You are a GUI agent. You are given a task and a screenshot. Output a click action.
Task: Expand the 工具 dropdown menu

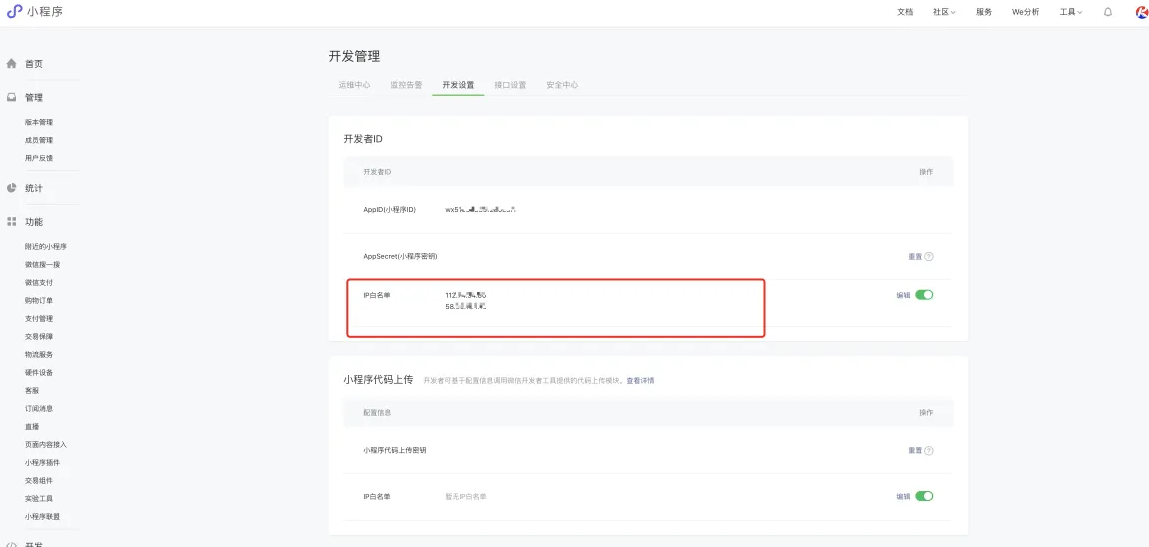pyautogui.click(x=1071, y=12)
